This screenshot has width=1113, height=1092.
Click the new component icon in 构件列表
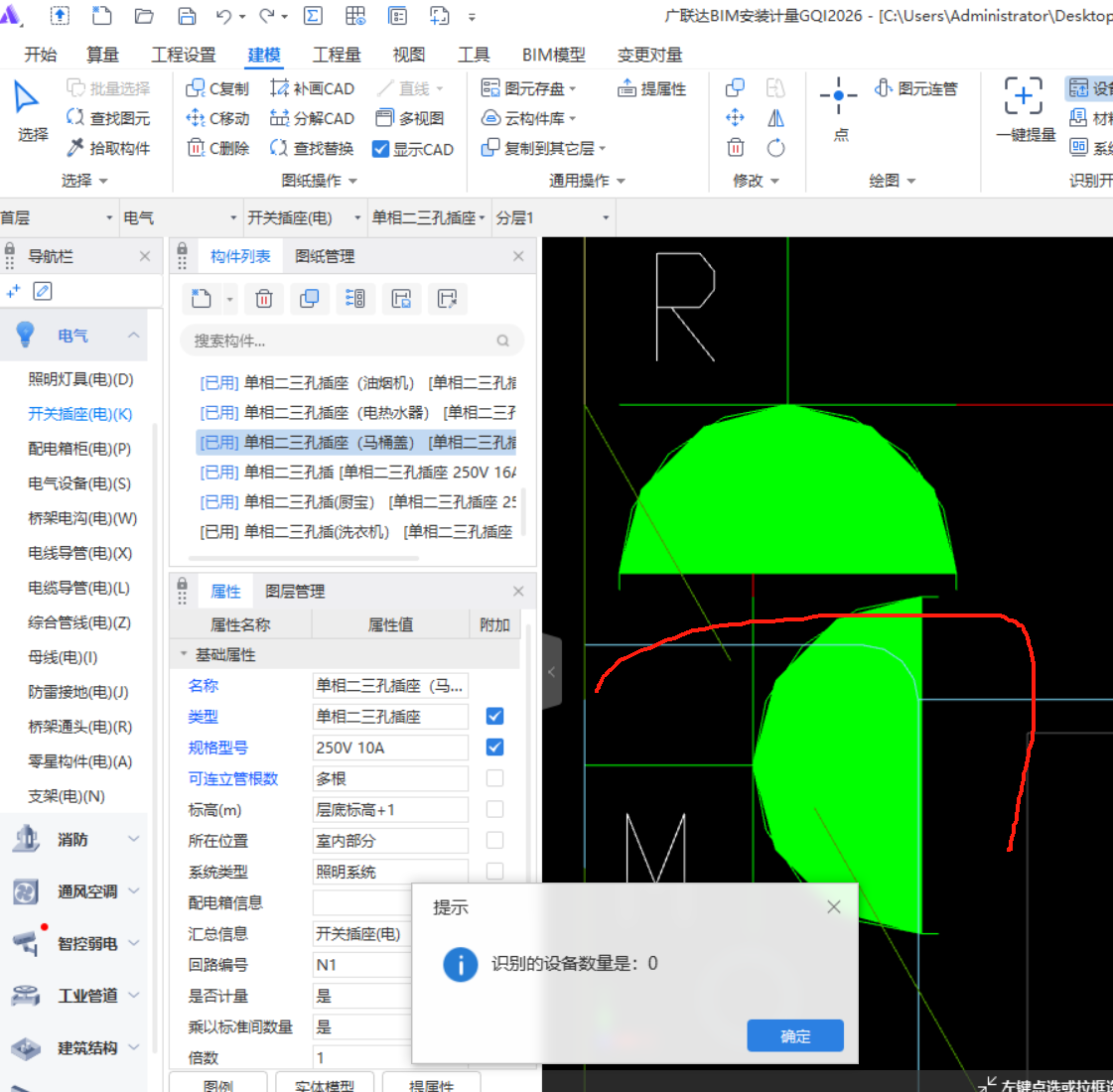tap(202, 299)
